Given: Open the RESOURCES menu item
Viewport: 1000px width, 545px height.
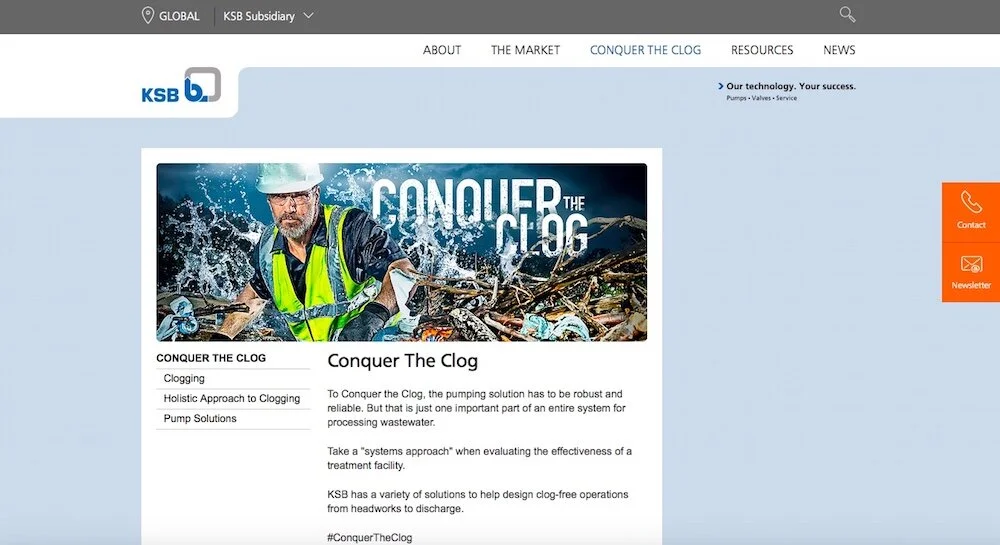Looking at the screenshot, I should tap(762, 50).
